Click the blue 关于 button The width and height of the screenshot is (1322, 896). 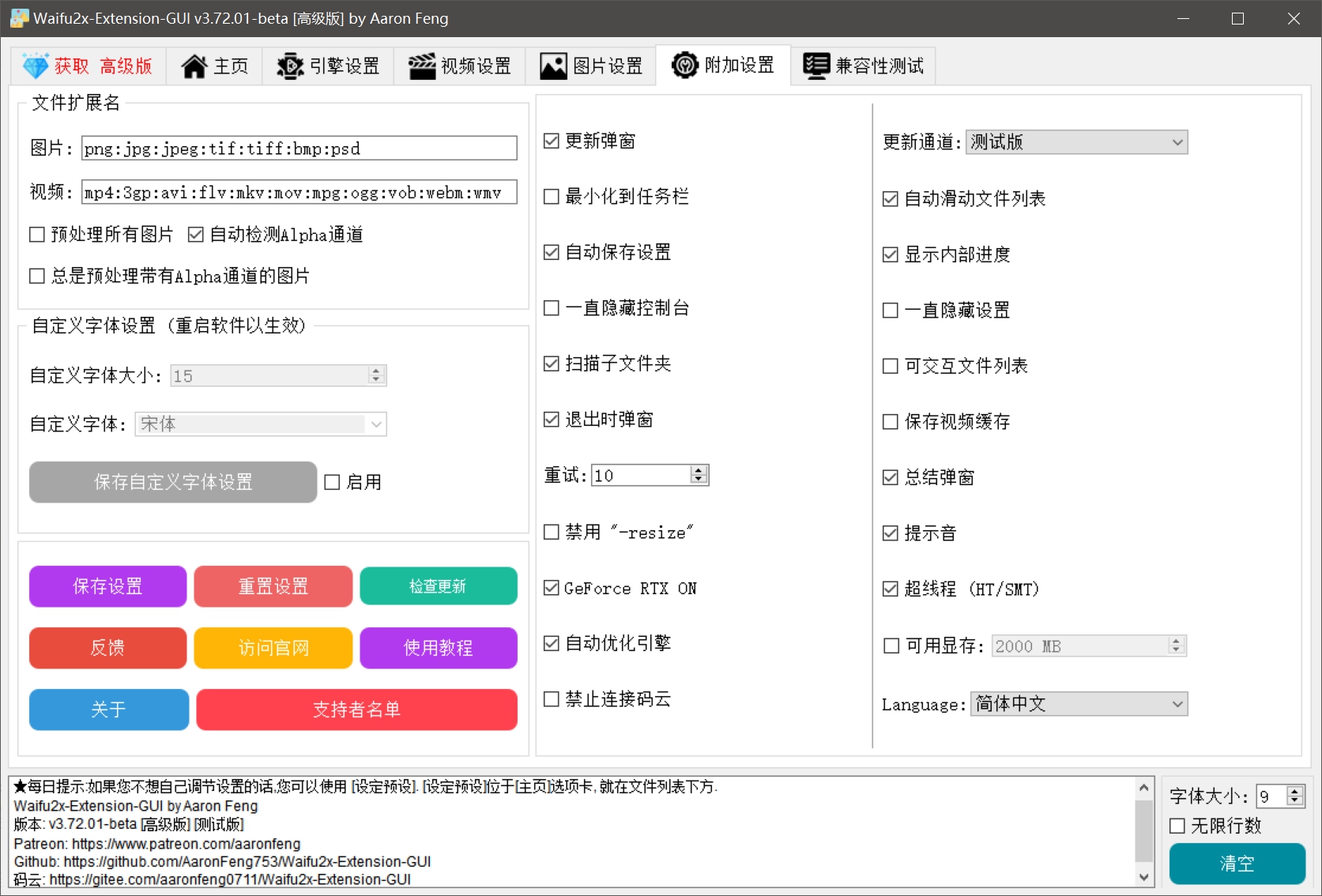[109, 710]
